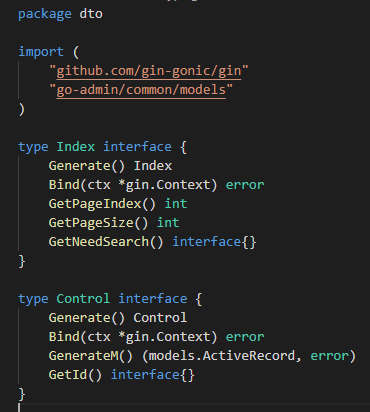This screenshot has height=412, width=370.
Task: Click the Control type name in declaration
Action: pos(83,299)
